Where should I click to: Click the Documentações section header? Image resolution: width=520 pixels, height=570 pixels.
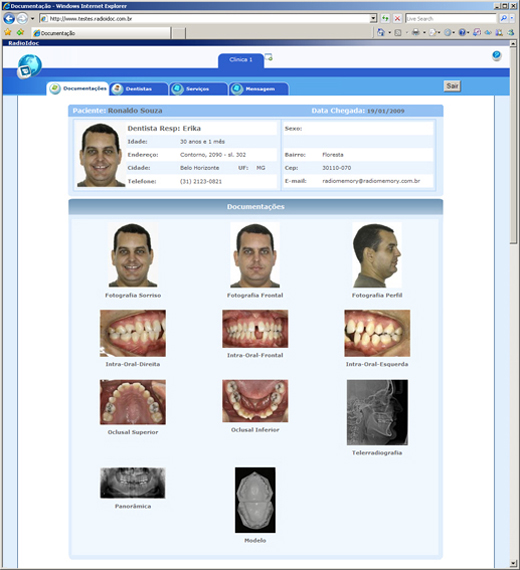(256, 206)
